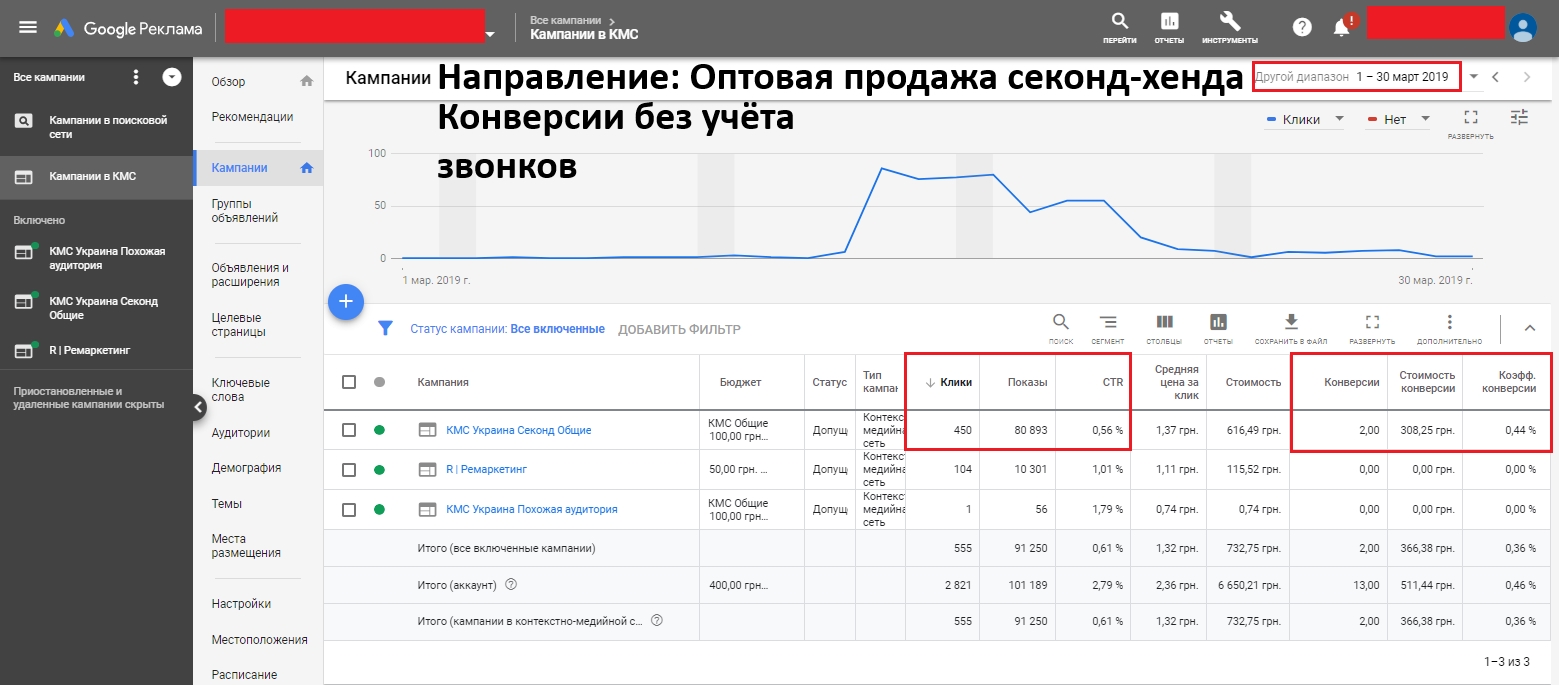Click the table Развернуть fullscreen icon
The image size is (1559, 685).
pos(1372,322)
